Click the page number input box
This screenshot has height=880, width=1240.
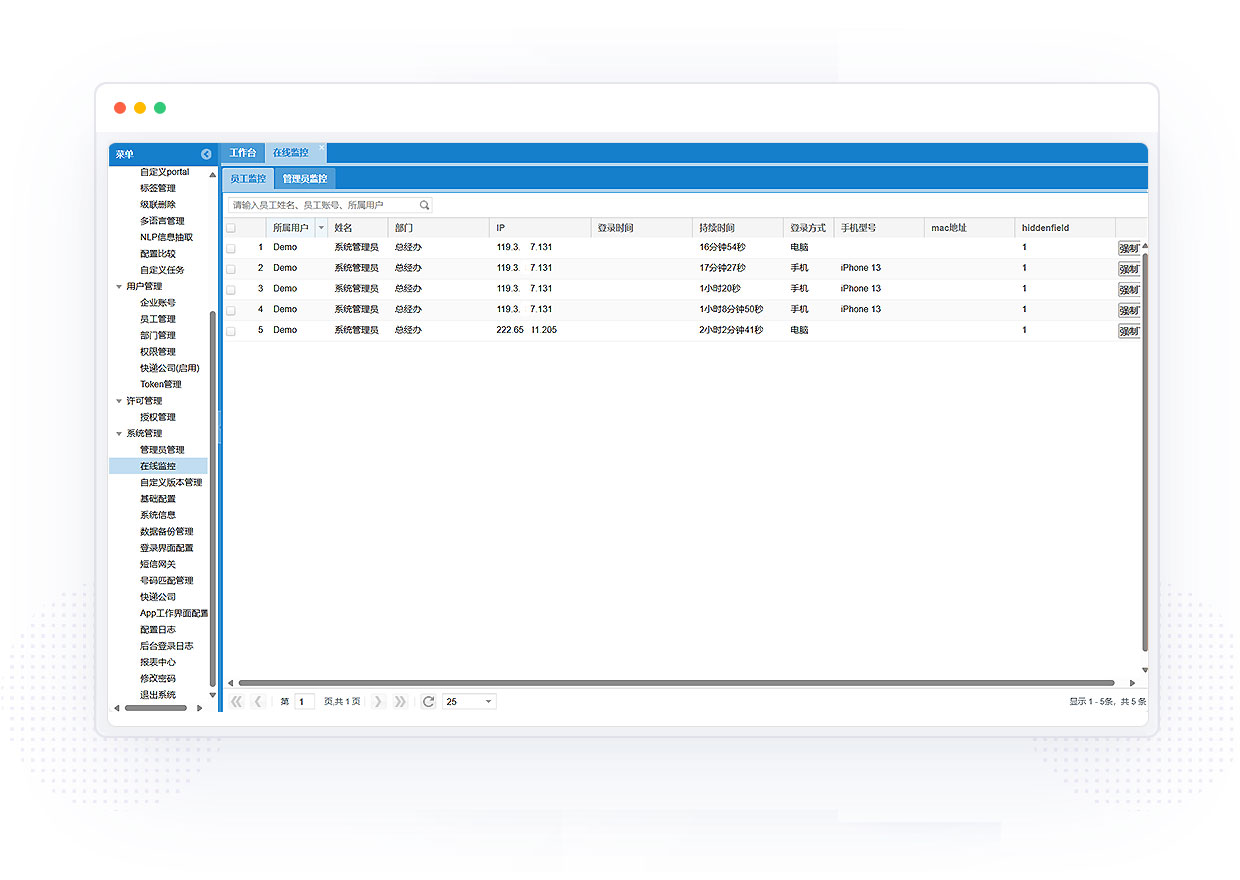[x=305, y=702]
